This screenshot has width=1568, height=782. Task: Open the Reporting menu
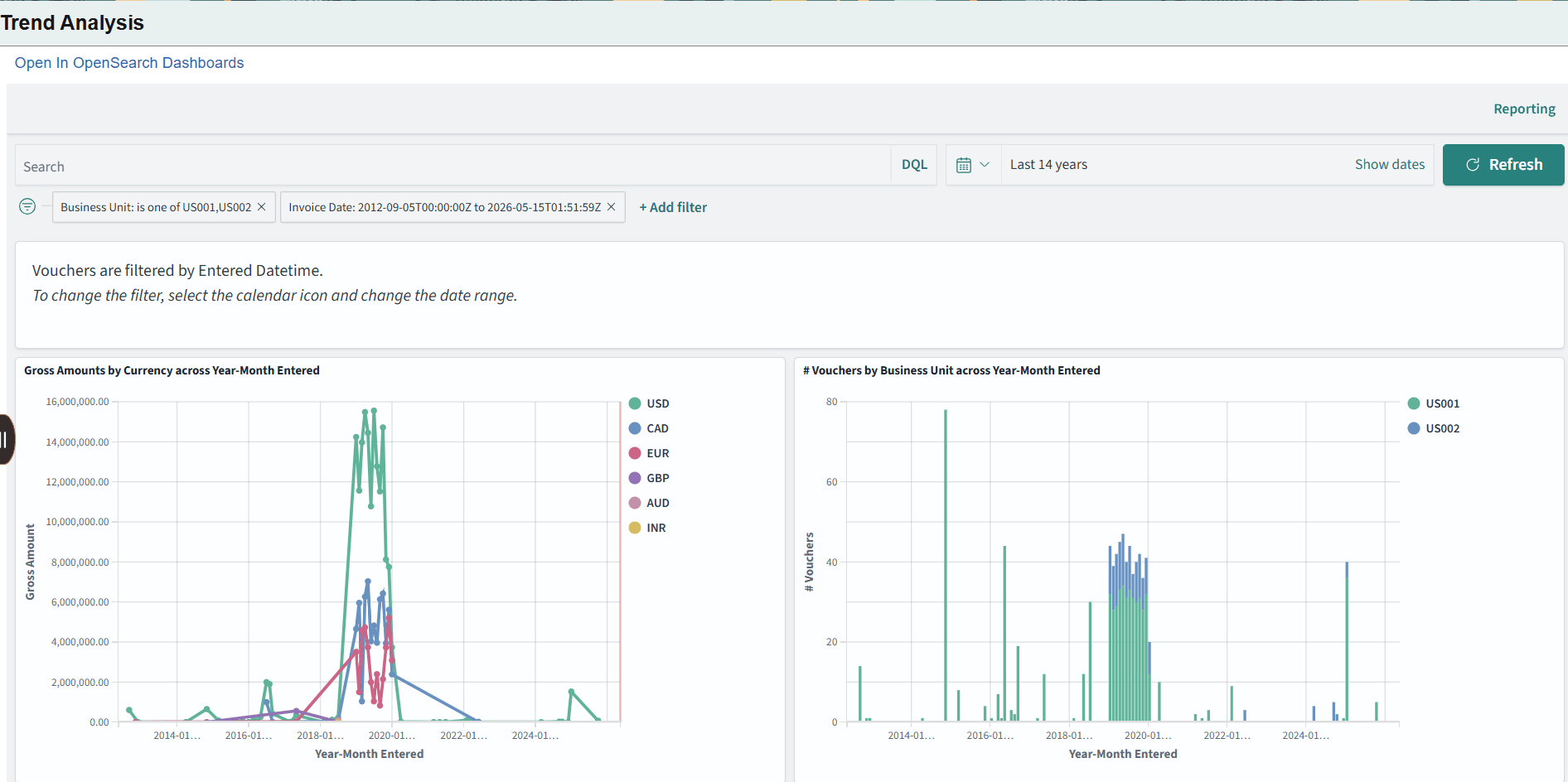pyautogui.click(x=1524, y=109)
